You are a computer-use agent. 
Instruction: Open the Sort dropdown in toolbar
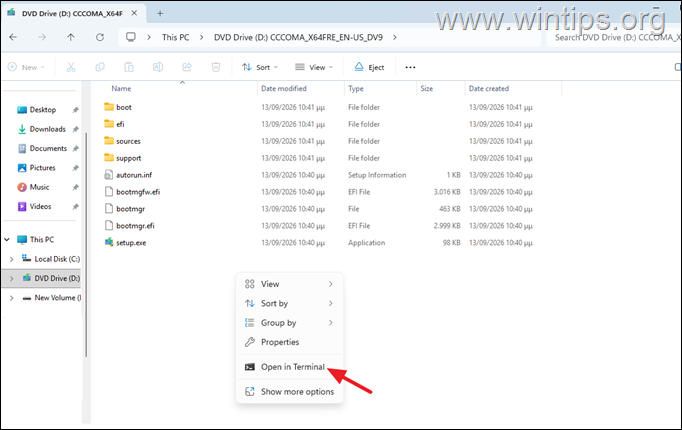[260, 67]
